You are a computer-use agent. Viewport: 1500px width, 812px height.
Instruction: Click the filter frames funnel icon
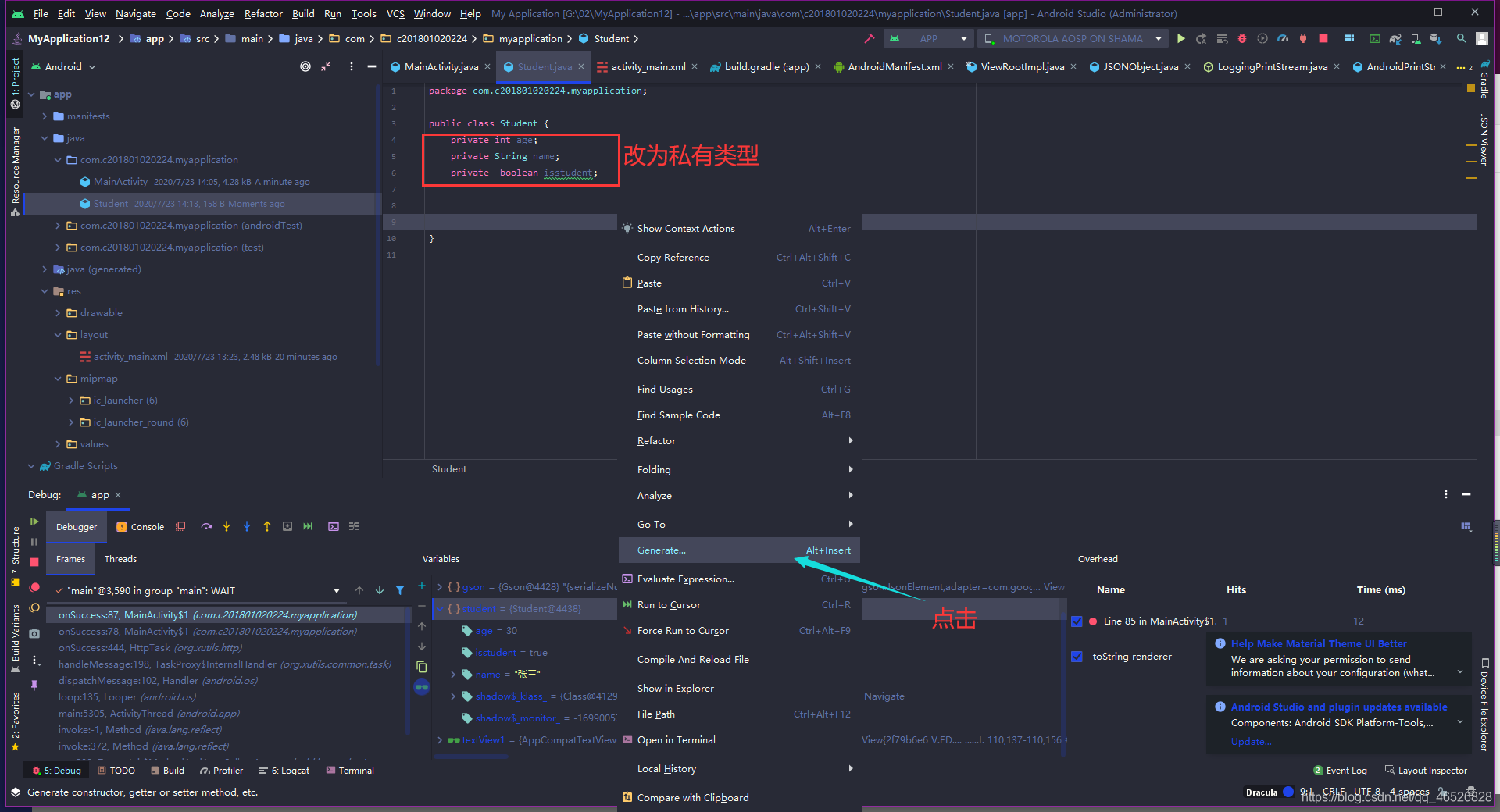[x=400, y=590]
